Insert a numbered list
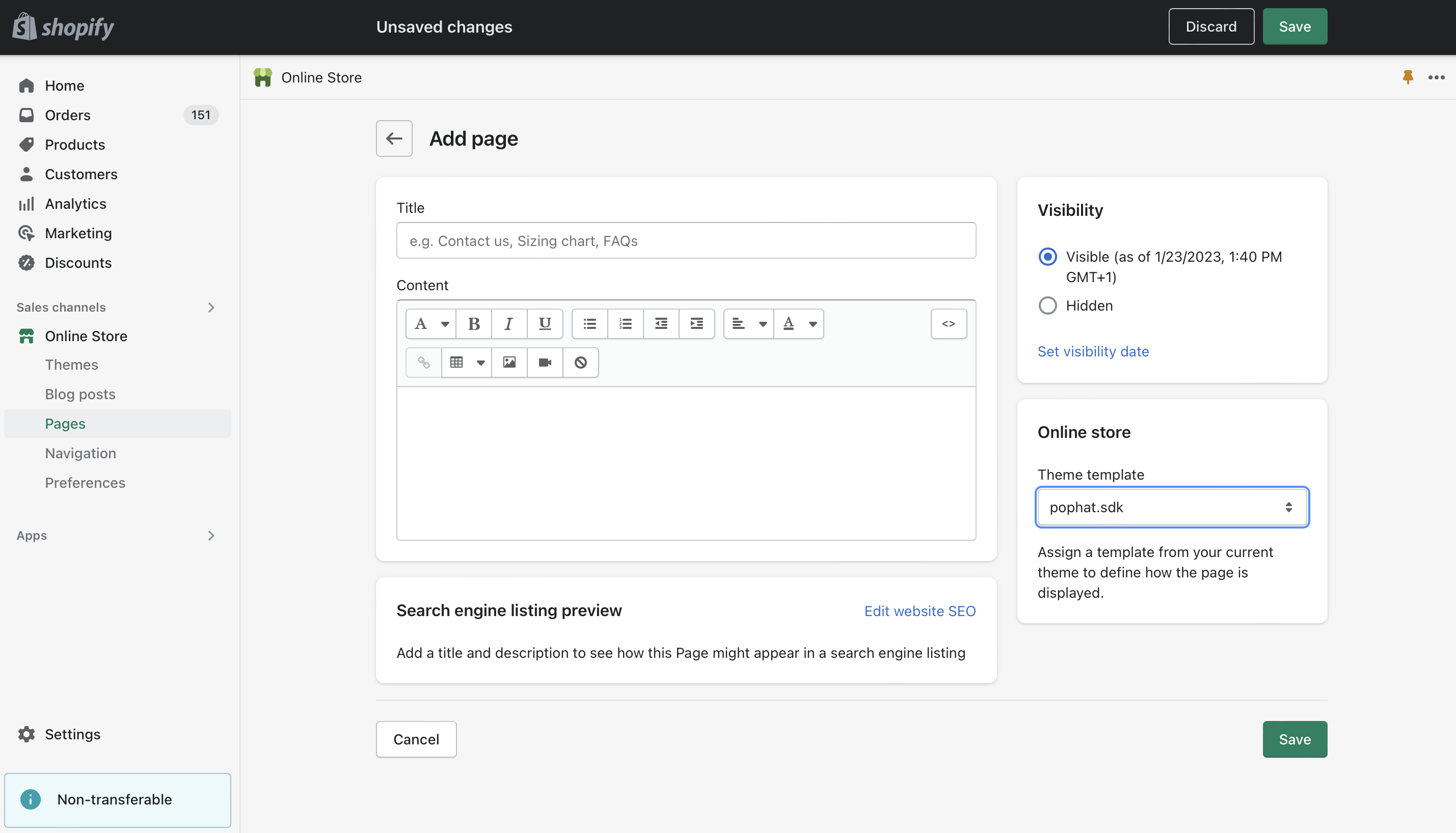Viewport: 1456px width, 833px height. [x=625, y=324]
